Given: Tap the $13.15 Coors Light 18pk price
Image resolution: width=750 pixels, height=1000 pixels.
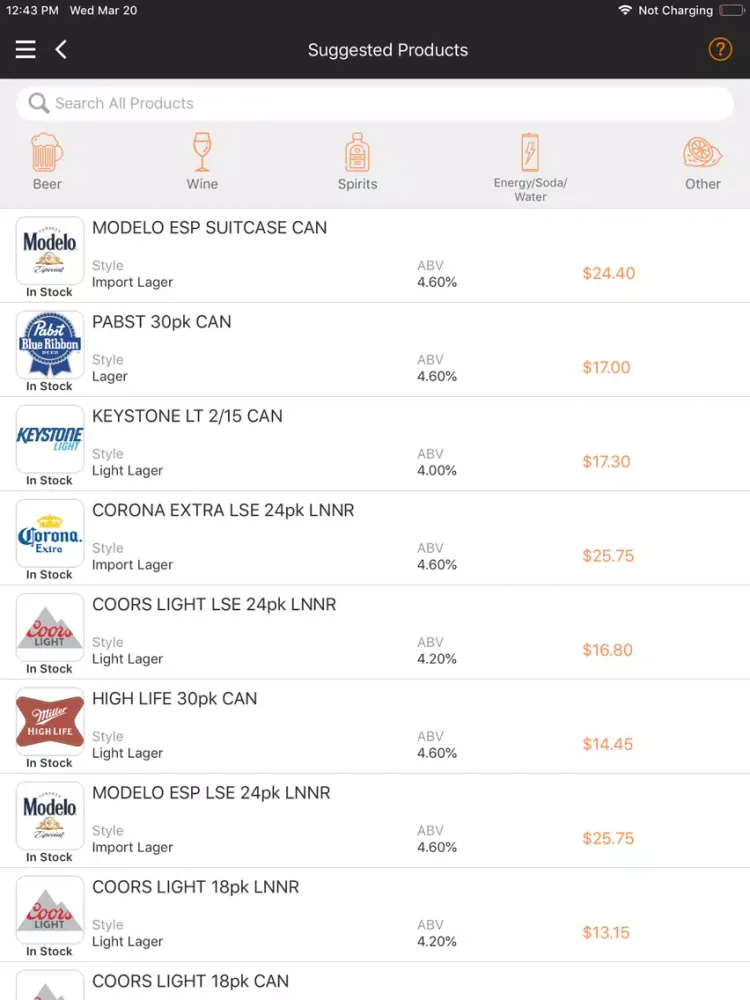Looking at the screenshot, I should pyautogui.click(x=607, y=933).
